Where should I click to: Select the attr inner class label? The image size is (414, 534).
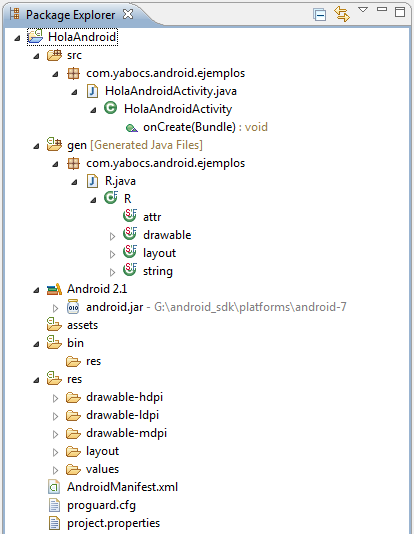[152, 217]
